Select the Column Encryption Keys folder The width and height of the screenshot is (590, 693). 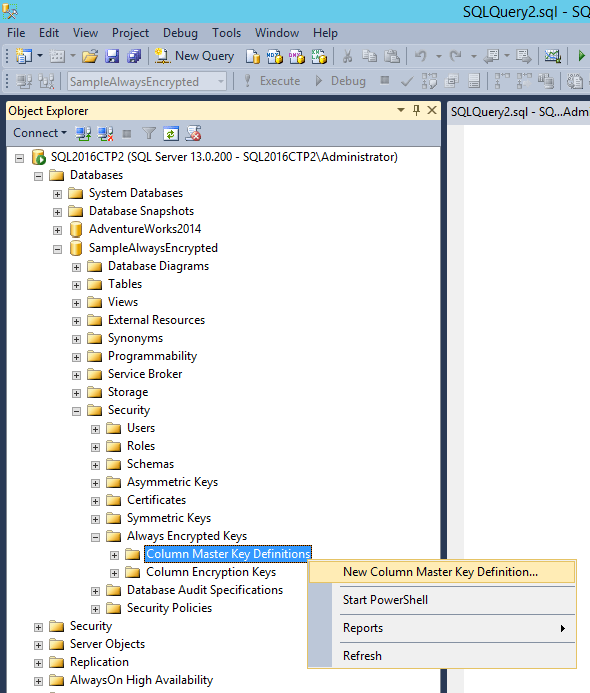211,572
